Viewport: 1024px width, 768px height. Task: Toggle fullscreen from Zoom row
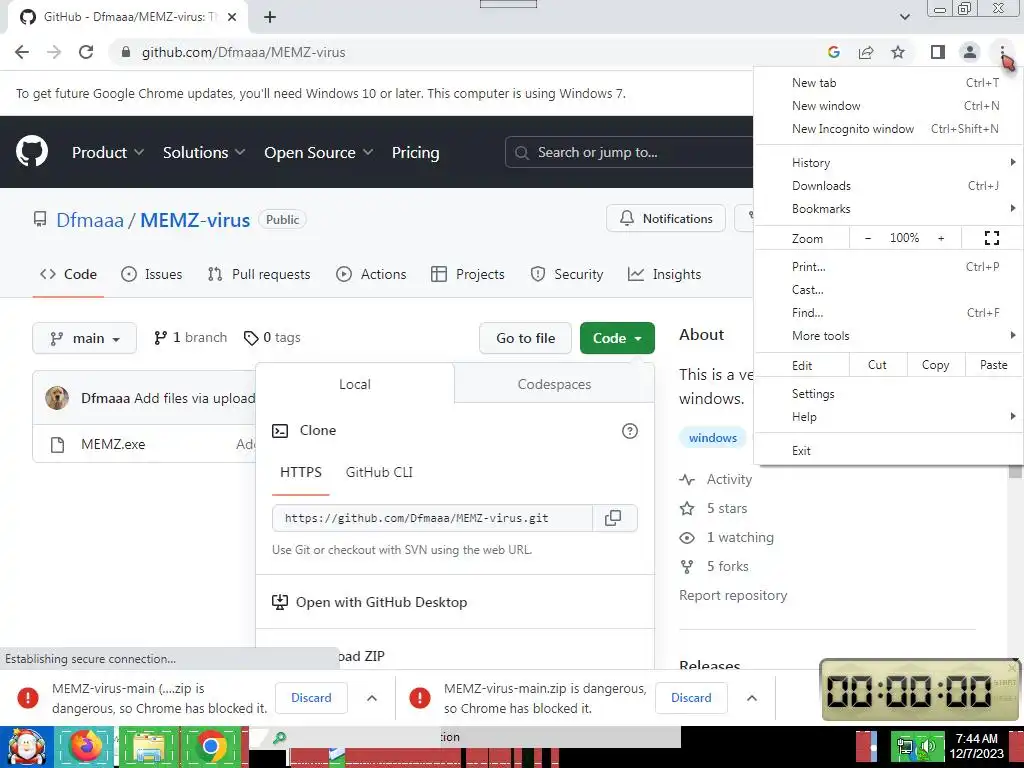991,238
